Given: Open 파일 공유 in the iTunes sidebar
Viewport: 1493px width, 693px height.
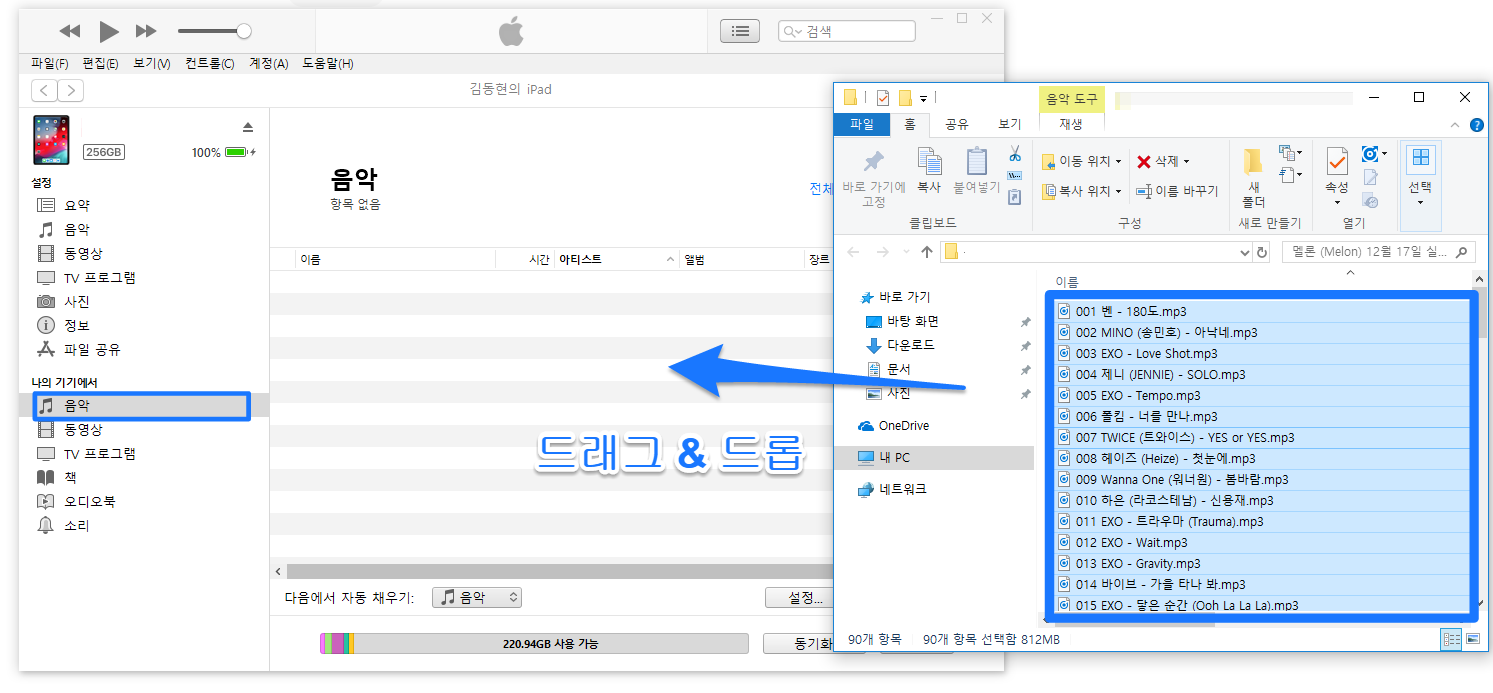Looking at the screenshot, I should point(92,349).
